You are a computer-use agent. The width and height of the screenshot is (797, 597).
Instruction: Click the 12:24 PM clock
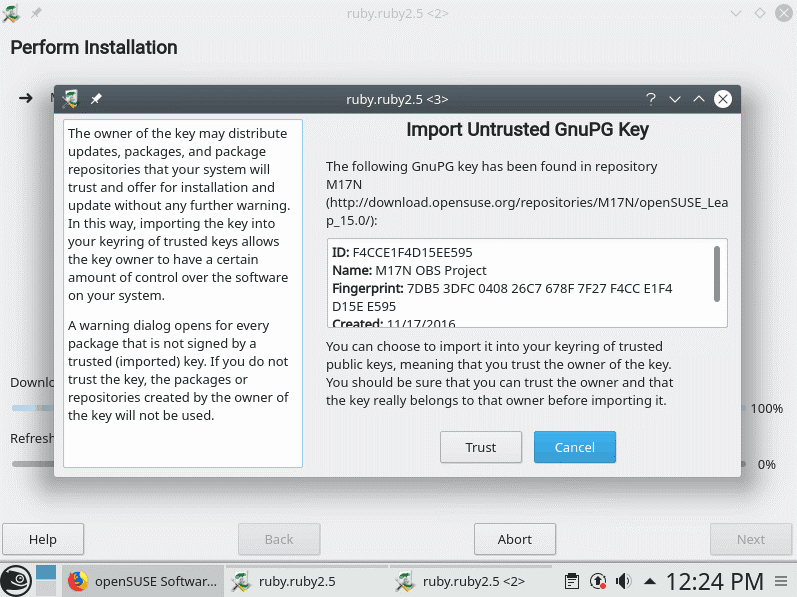tap(715, 582)
